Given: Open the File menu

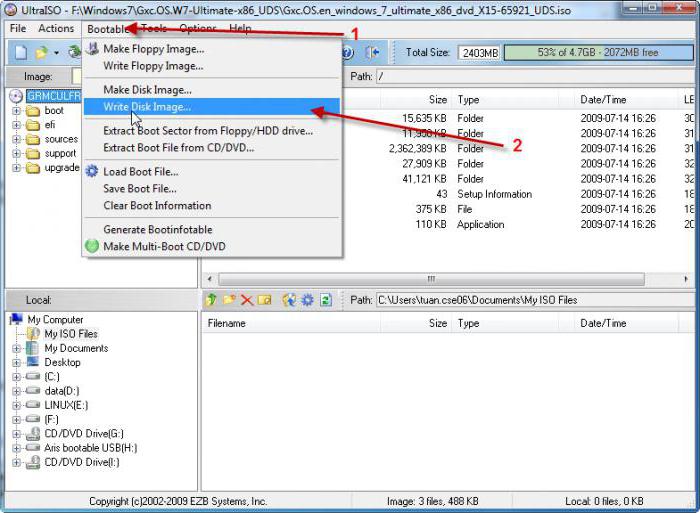Looking at the screenshot, I should tap(18, 29).
